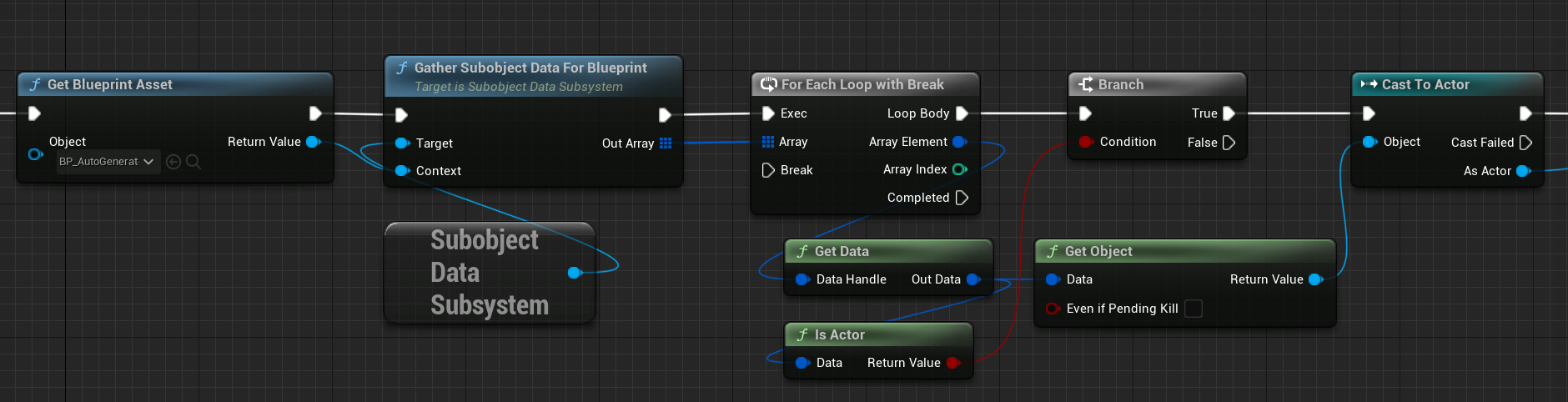Click the Branch Condition input pin

(x=1086, y=142)
